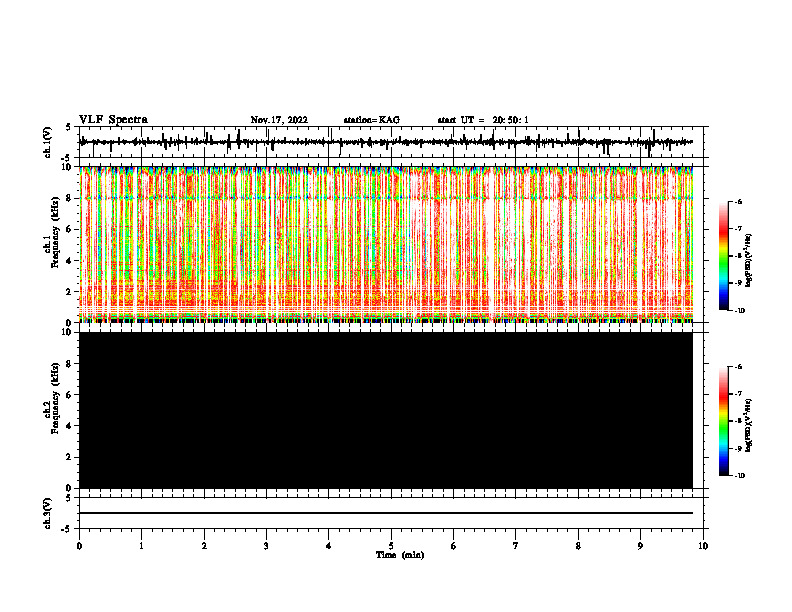This screenshot has height=612, width=792.
Task: Click the "ch.1(V)" waveform axis label
Action: pos(48,142)
